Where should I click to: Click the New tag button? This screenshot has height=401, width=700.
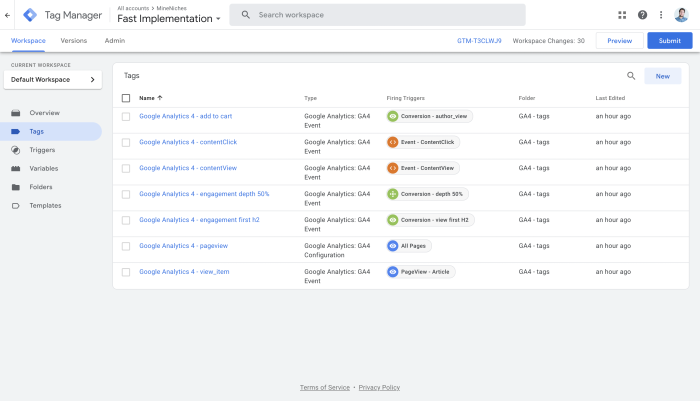tap(662, 76)
